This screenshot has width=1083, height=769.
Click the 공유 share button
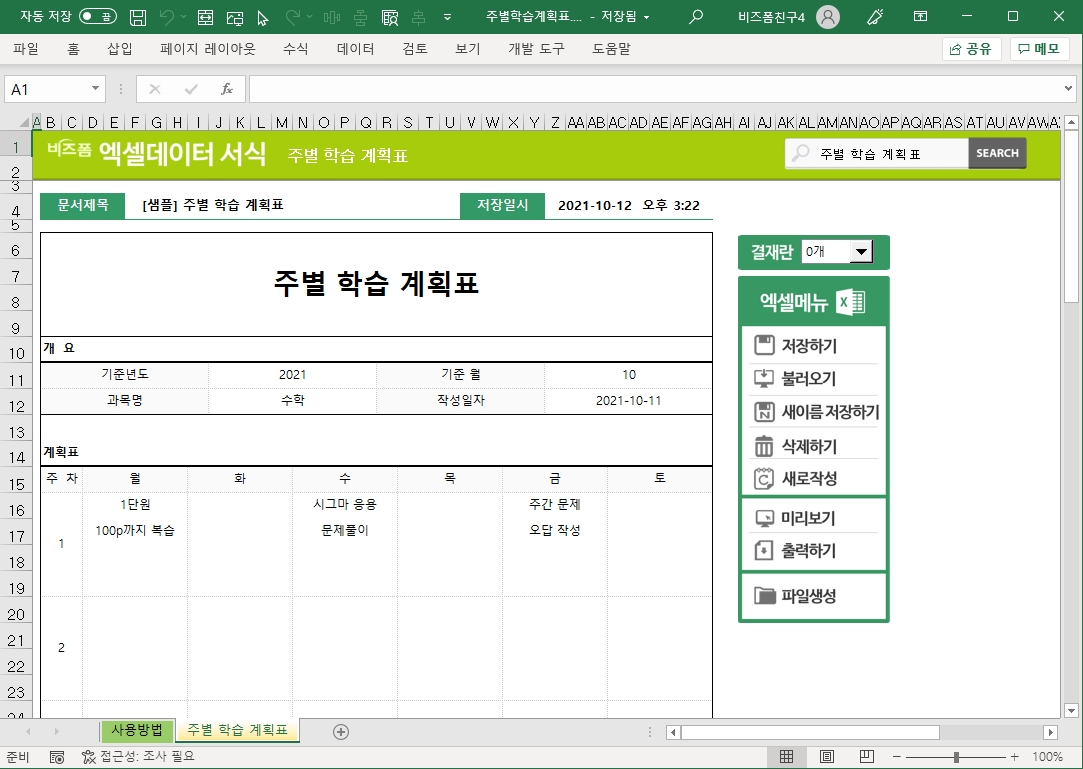pos(971,49)
